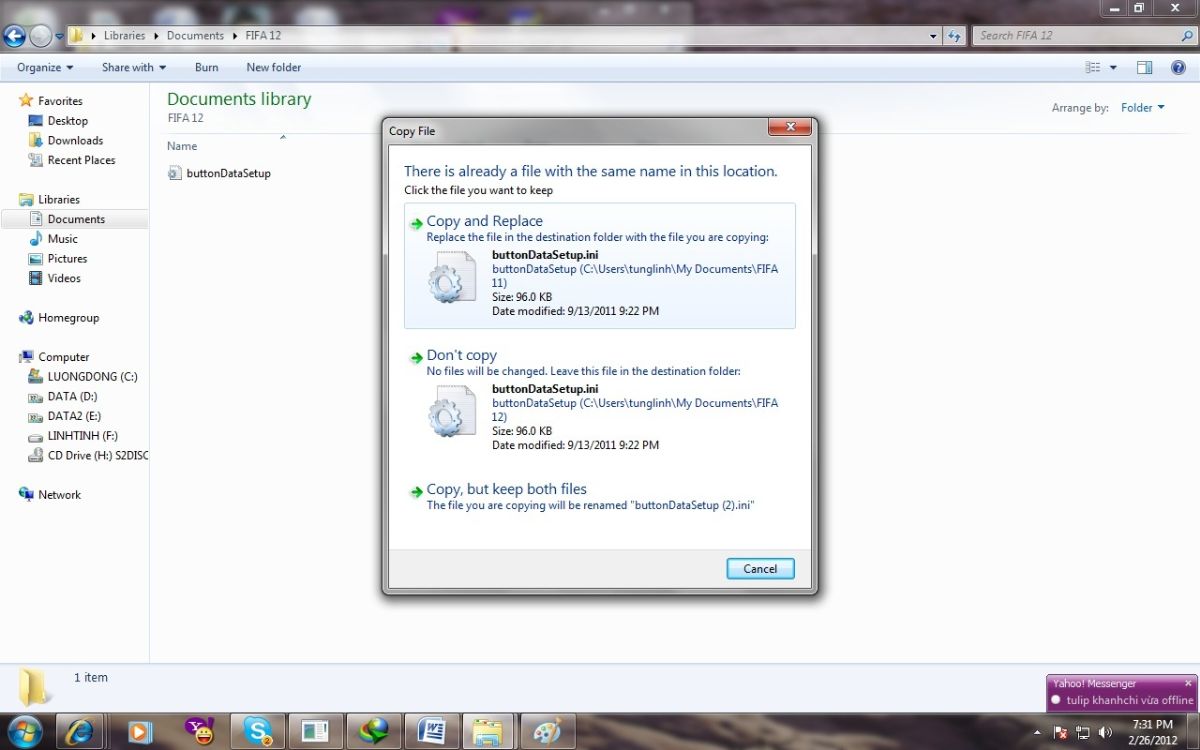
Task: Open Windows Media Player from taskbar
Action: tap(139, 731)
